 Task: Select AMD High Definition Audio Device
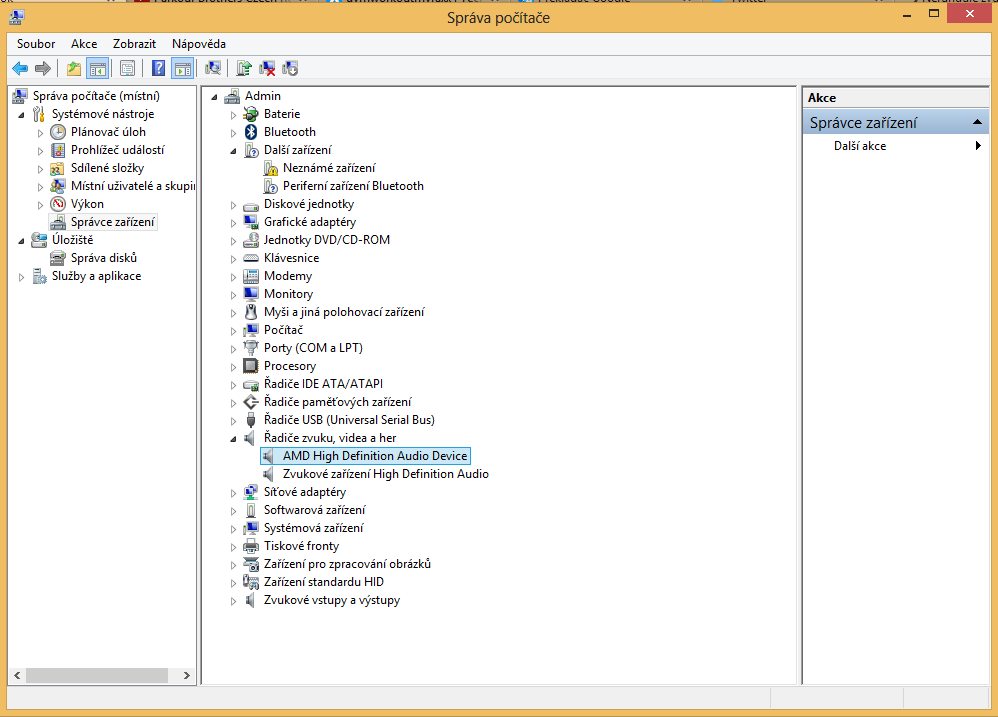pyautogui.click(x=375, y=456)
